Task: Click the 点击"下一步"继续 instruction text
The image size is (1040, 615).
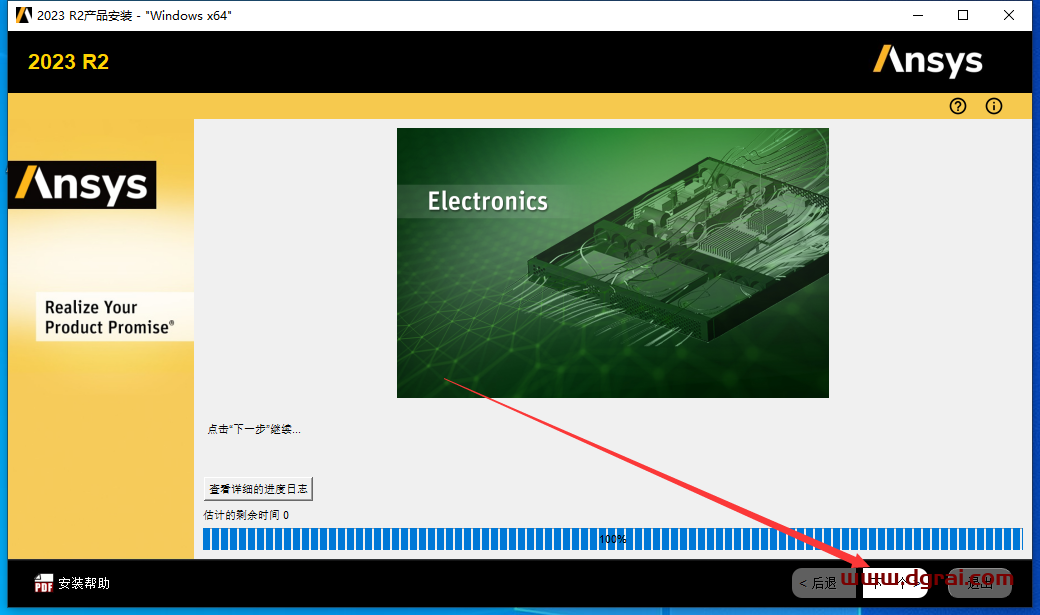Action: (254, 429)
